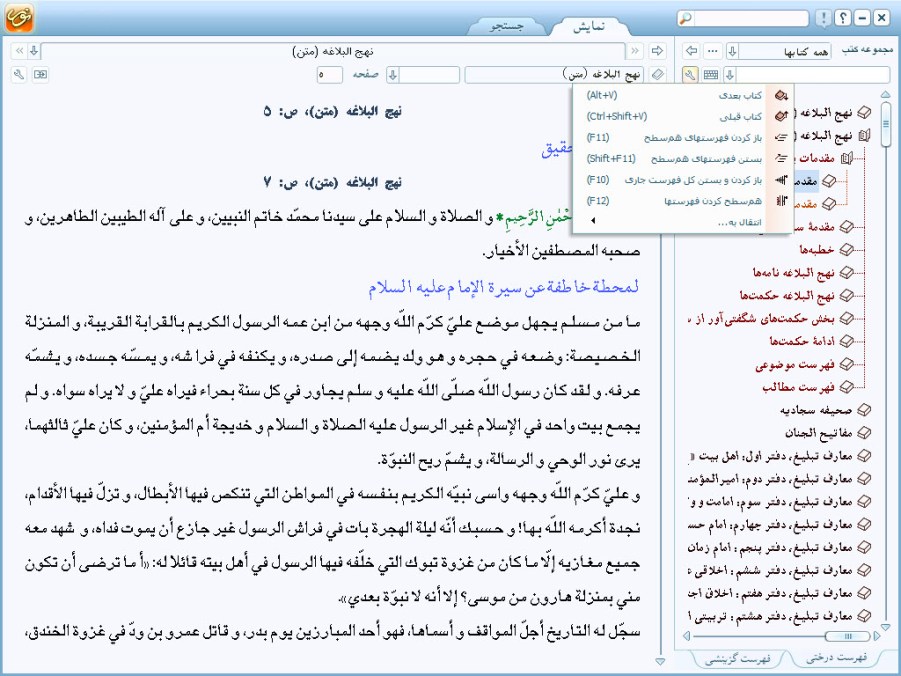Click the book icon of 'معارف تبلیغ، دفتر ششم'

864,570
